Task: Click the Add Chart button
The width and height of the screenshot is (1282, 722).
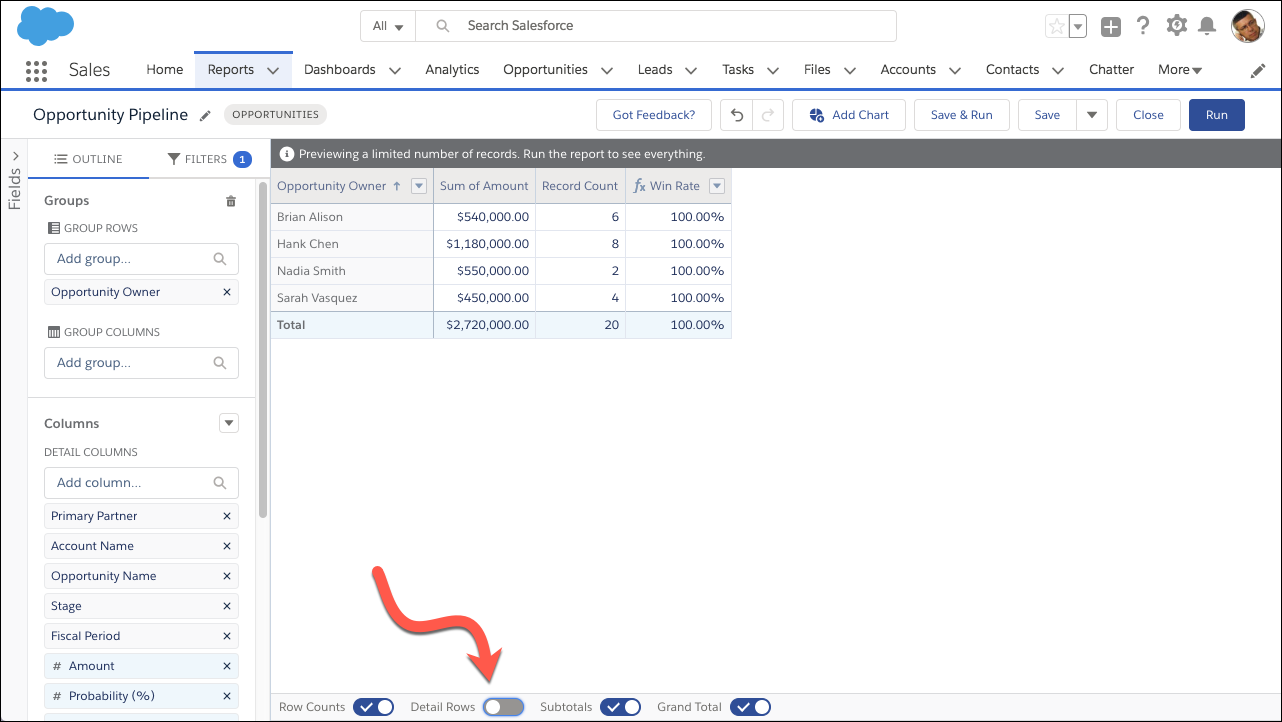Action: tap(849, 115)
